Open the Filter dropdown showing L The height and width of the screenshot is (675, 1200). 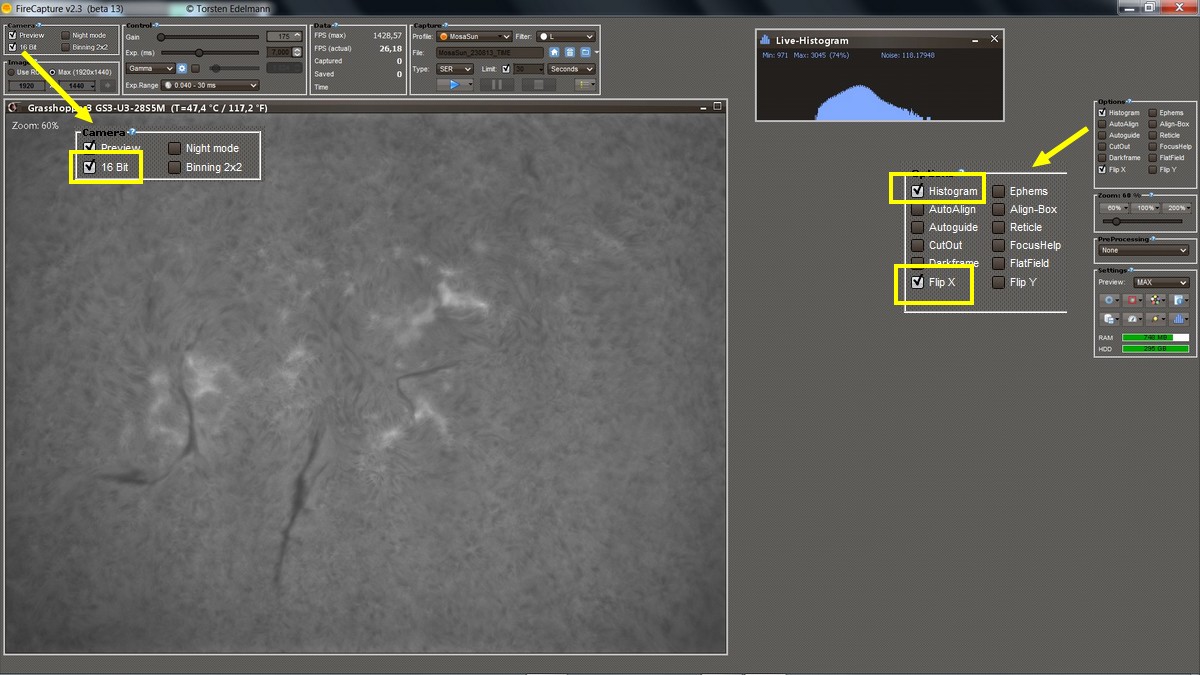[566, 36]
